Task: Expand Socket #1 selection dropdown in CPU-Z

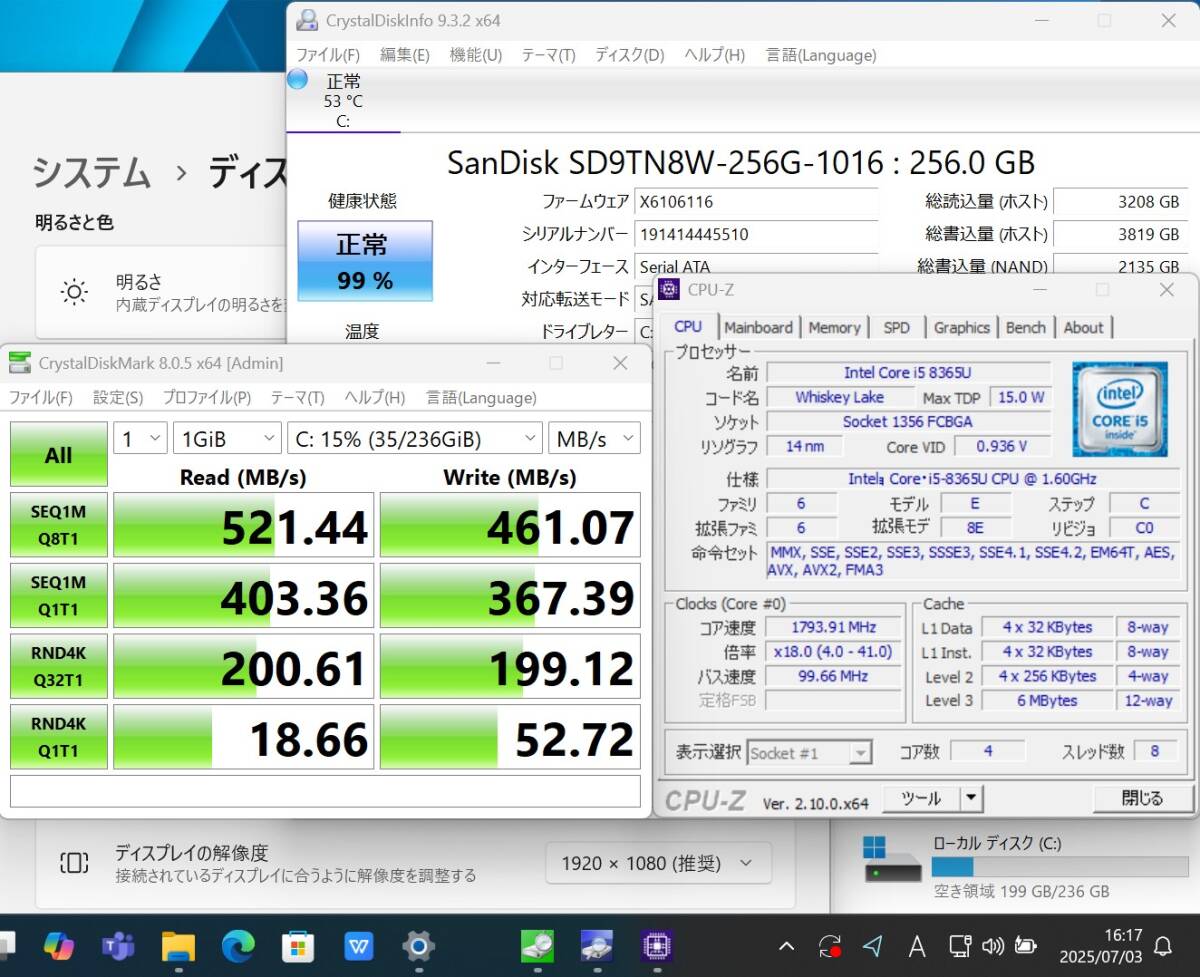Action: [x=810, y=753]
